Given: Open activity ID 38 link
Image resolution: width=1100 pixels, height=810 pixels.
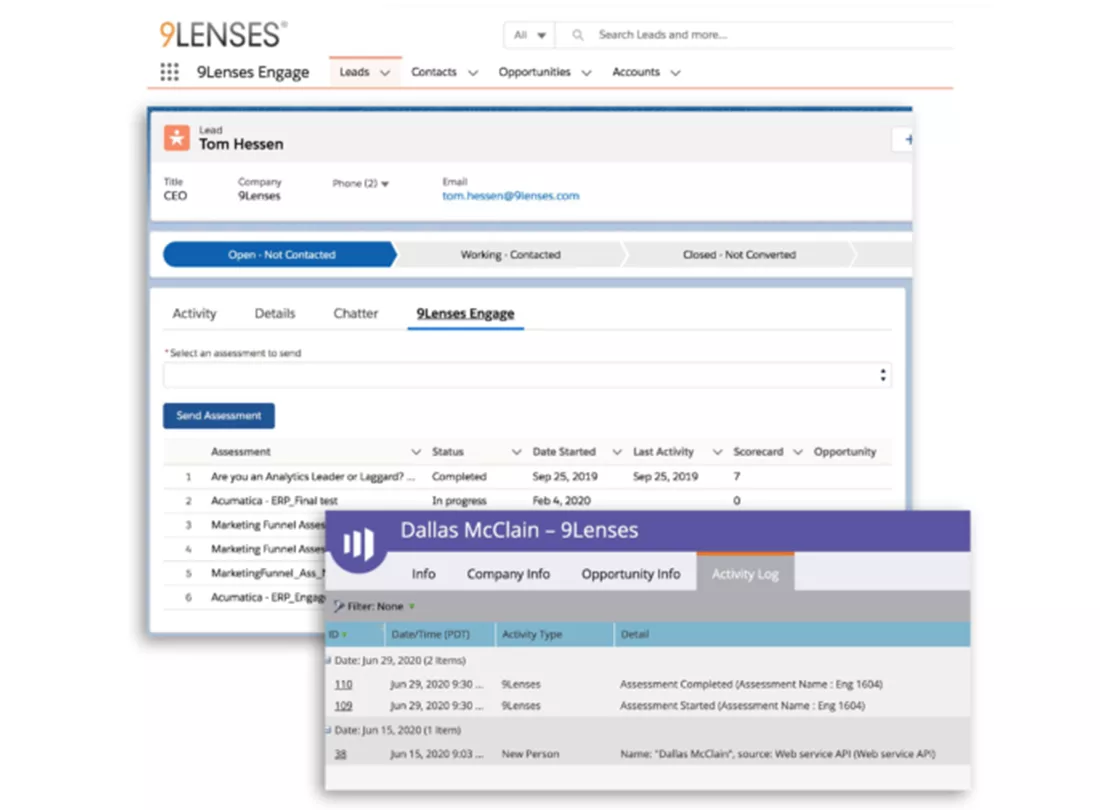Looking at the screenshot, I should (340, 754).
